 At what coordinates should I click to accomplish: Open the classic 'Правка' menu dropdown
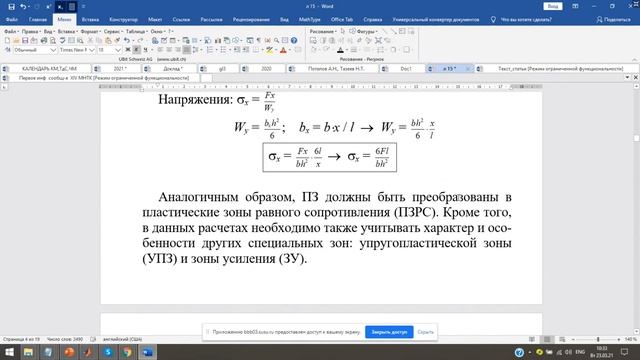point(31,31)
